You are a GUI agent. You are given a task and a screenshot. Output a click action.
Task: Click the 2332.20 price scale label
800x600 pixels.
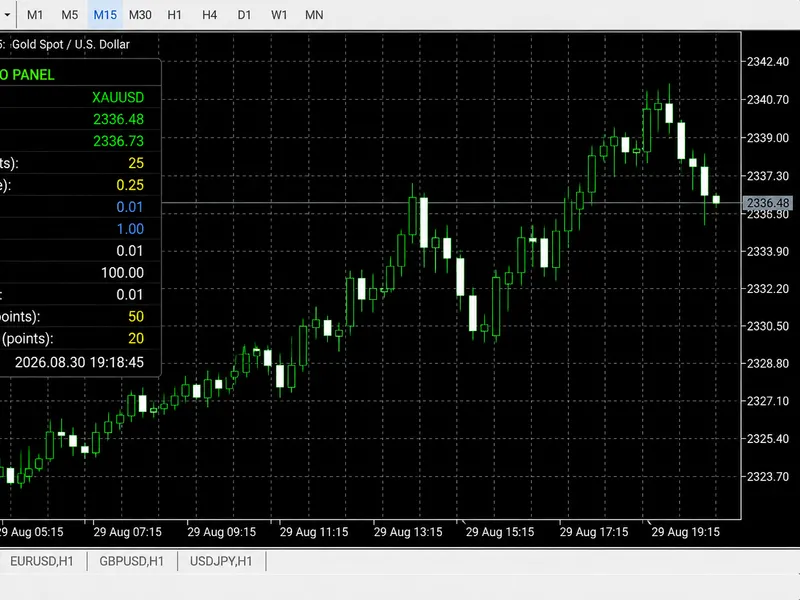[x=768, y=289]
